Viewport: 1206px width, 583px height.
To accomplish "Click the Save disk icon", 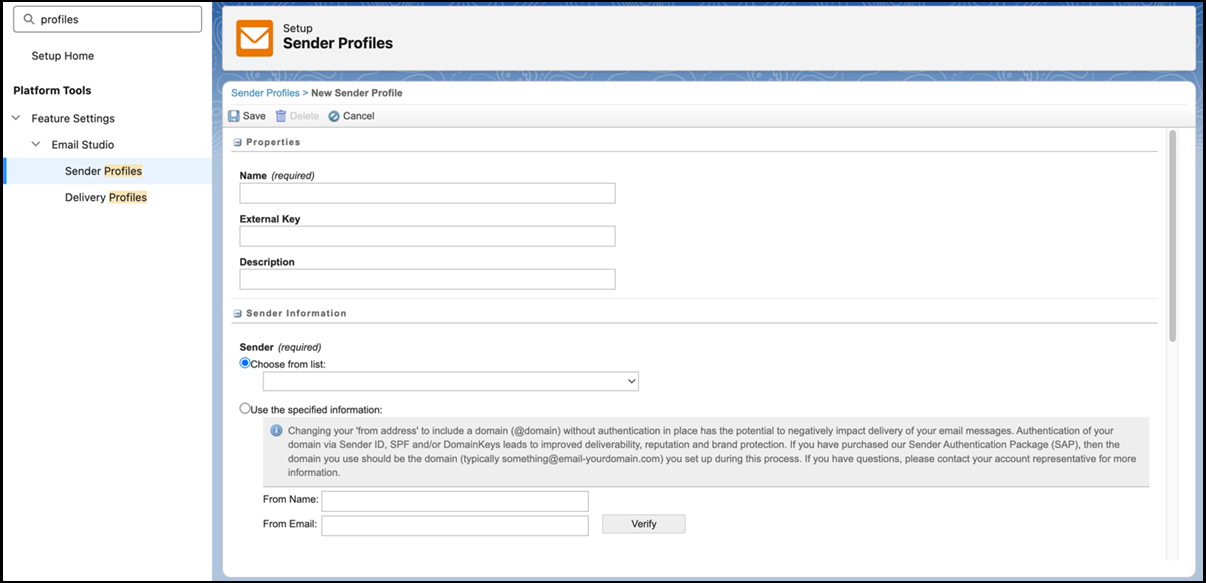I will (236, 115).
